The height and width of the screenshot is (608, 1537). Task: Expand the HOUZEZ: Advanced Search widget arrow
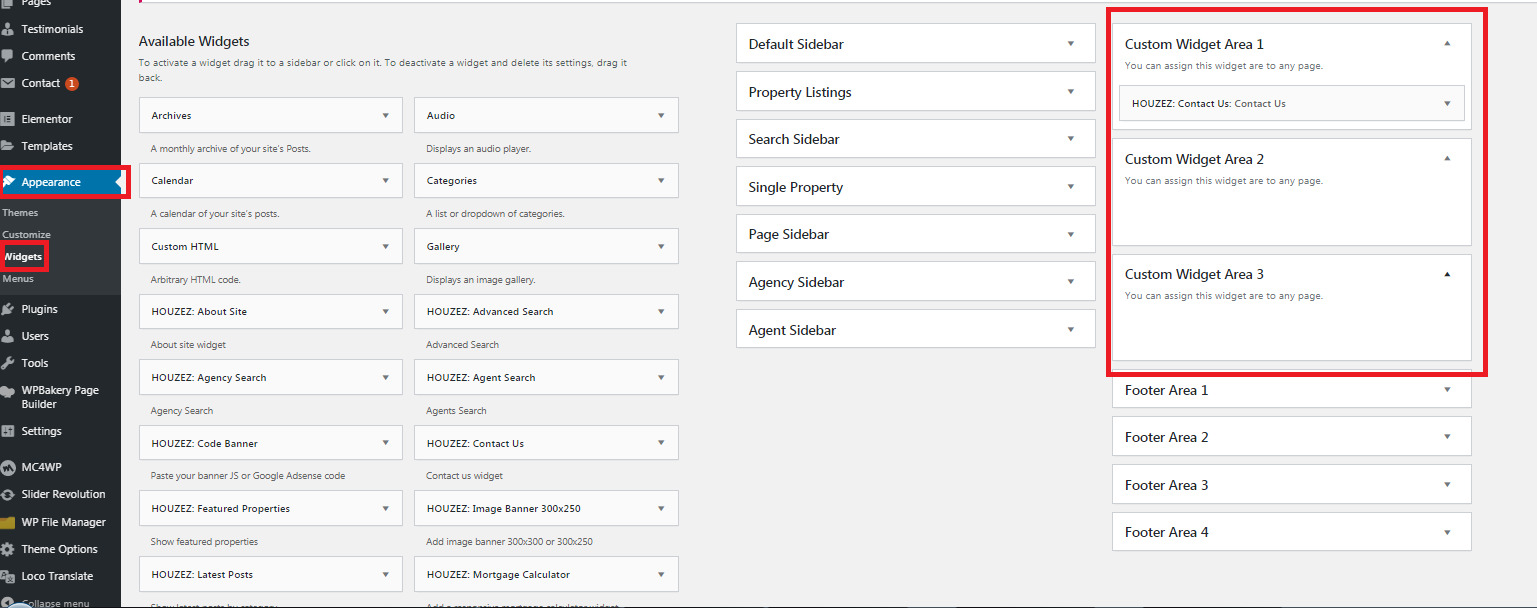tap(661, 312)
